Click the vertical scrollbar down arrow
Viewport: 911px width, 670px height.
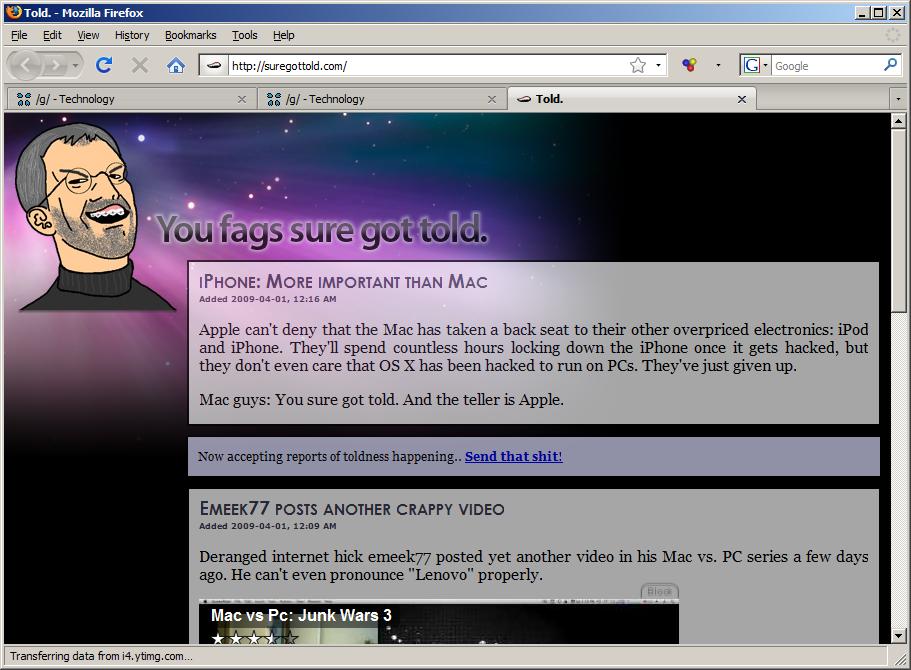point(898,636)
